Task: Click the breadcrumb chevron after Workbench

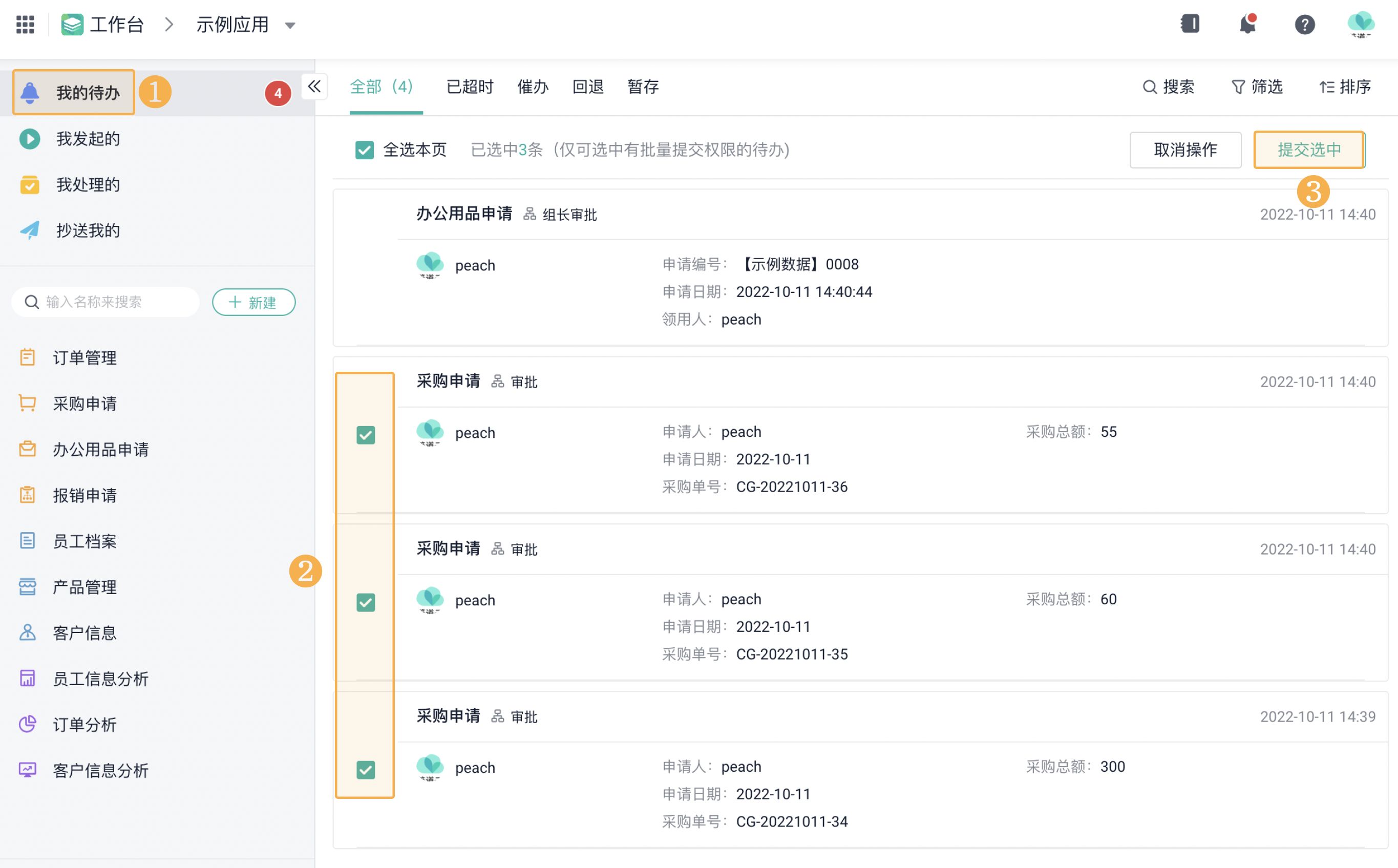Action: tap(168, 25)
